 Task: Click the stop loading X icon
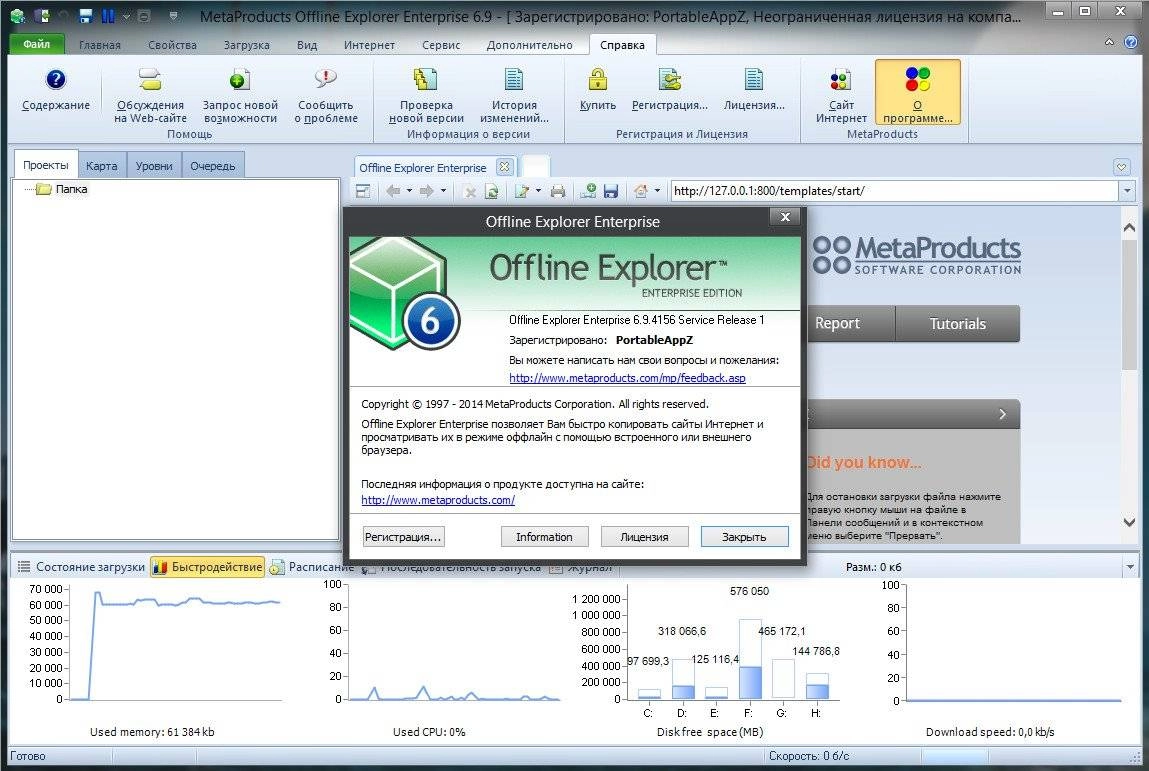tap(470, 192)
